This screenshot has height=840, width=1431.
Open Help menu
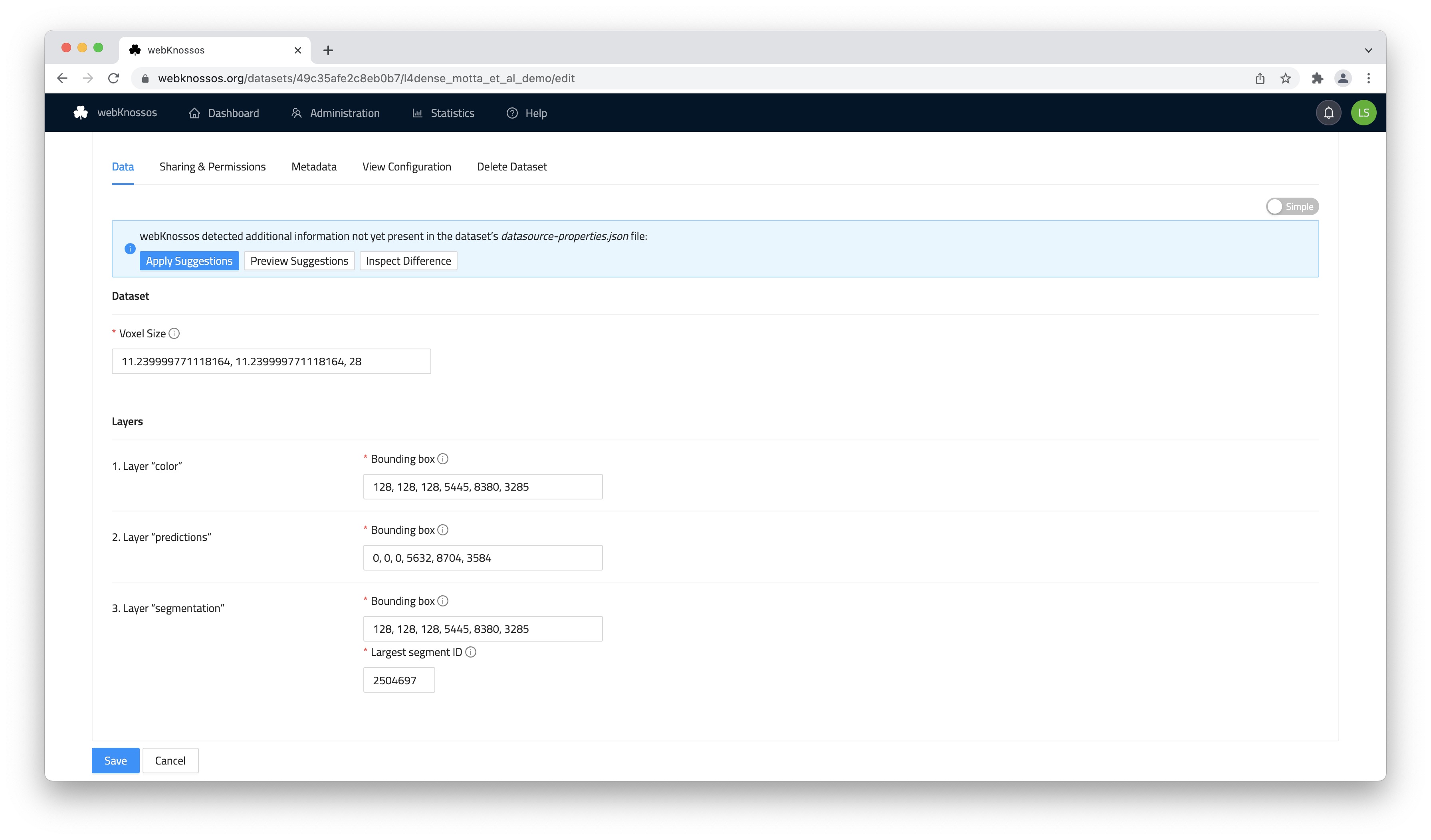pos(526,113)
